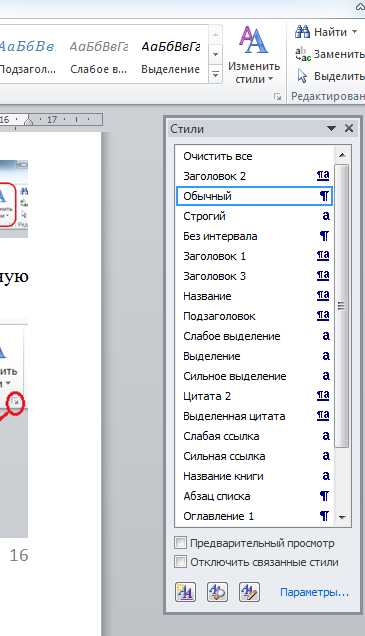Click the binoculars Найти icon
The height and width of the screenshot is (636, 365).
pyautogui.click(x=302, y=32)
